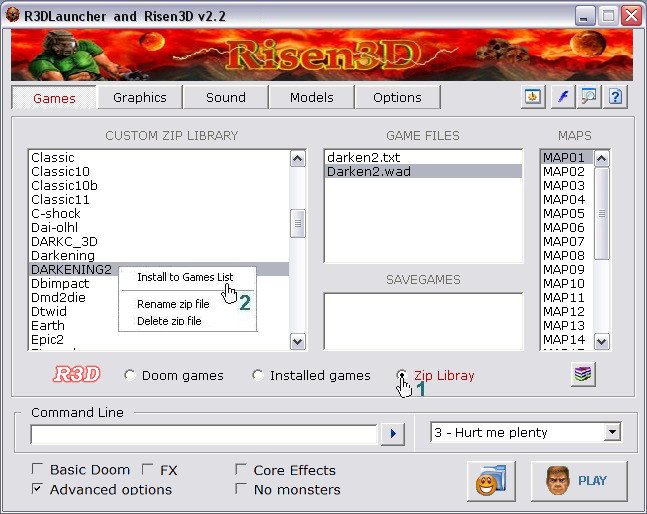Switch to the Games tab
Screen dimensions: 647x514
pos(54,98)
